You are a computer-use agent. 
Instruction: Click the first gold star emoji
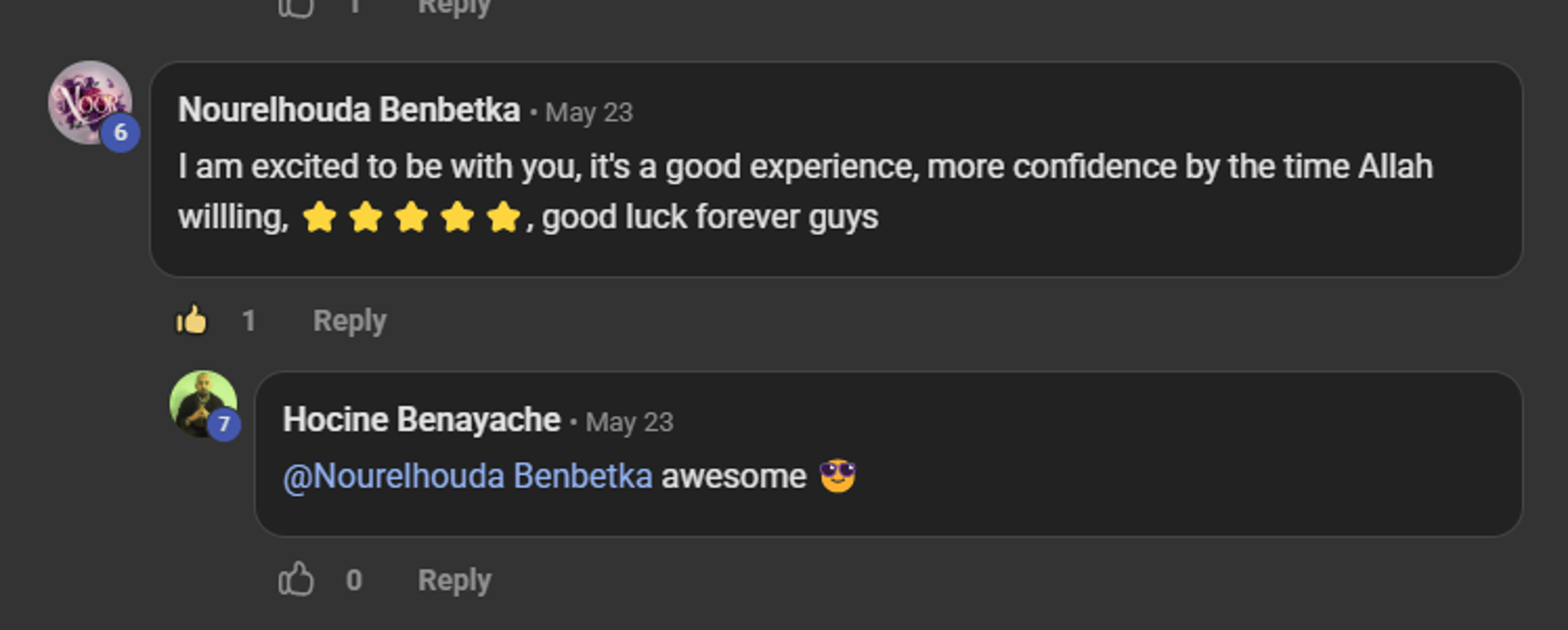pos(319,218)
